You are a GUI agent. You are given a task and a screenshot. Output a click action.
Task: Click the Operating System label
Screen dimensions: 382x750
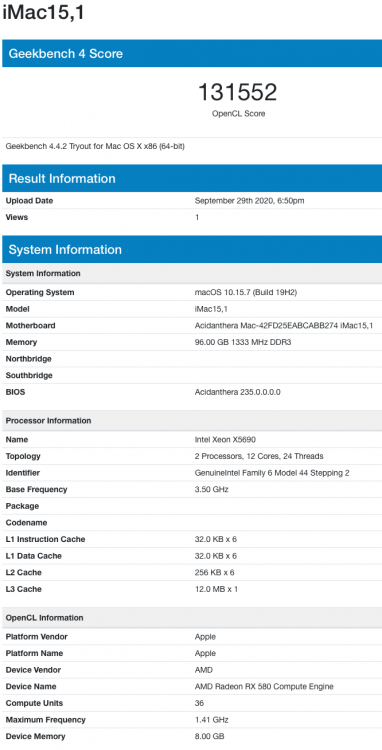coord(40,292)
